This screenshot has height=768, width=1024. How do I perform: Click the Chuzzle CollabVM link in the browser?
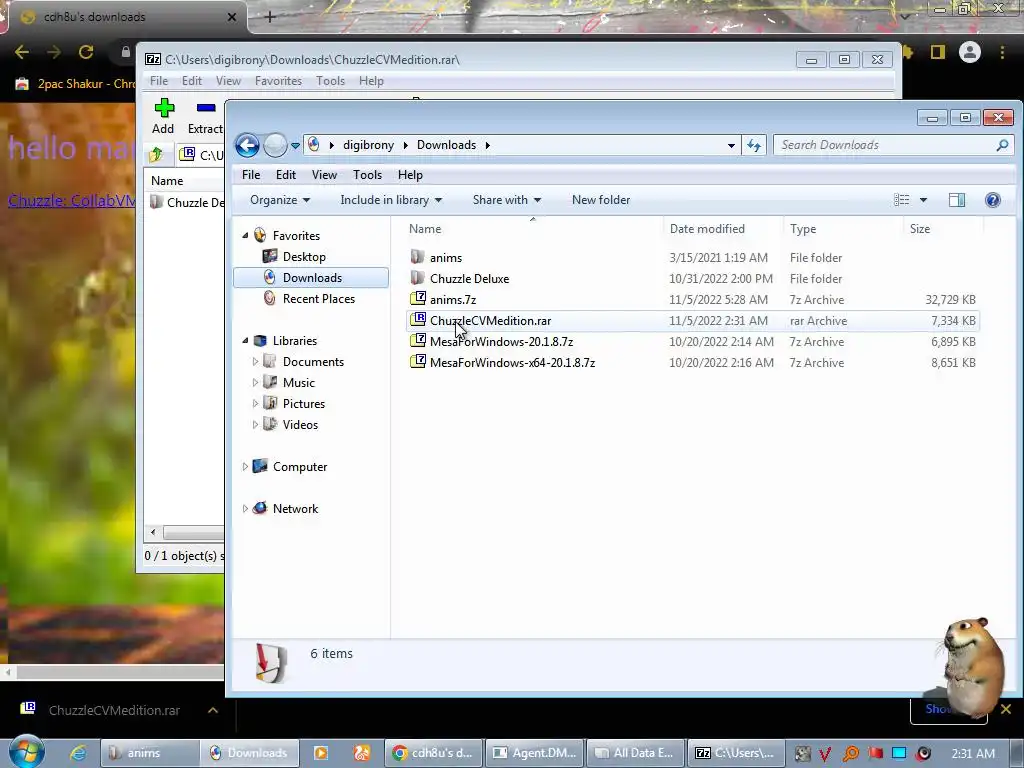(x=72, y=200)
